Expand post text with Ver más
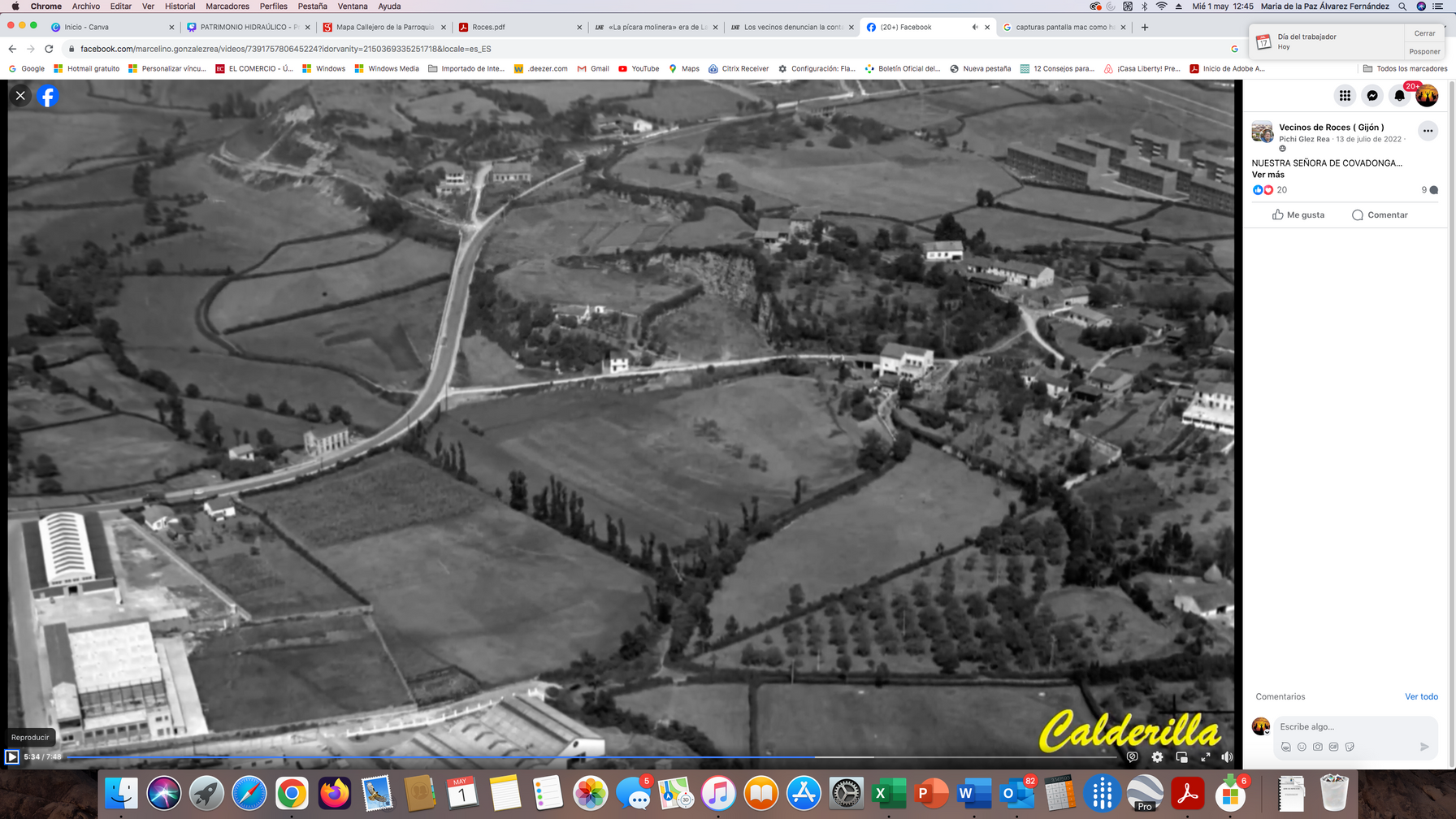The image size is (1456, 819). [x=1267, y=175]
